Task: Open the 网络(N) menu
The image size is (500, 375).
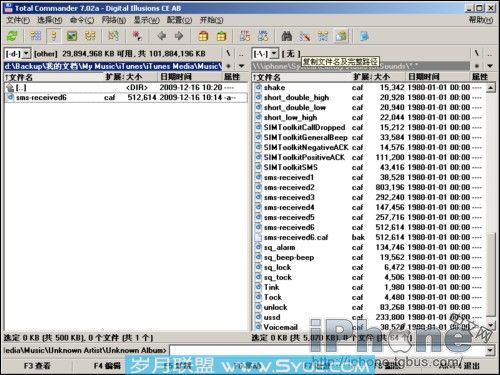Action: click(x=114, y=20)
